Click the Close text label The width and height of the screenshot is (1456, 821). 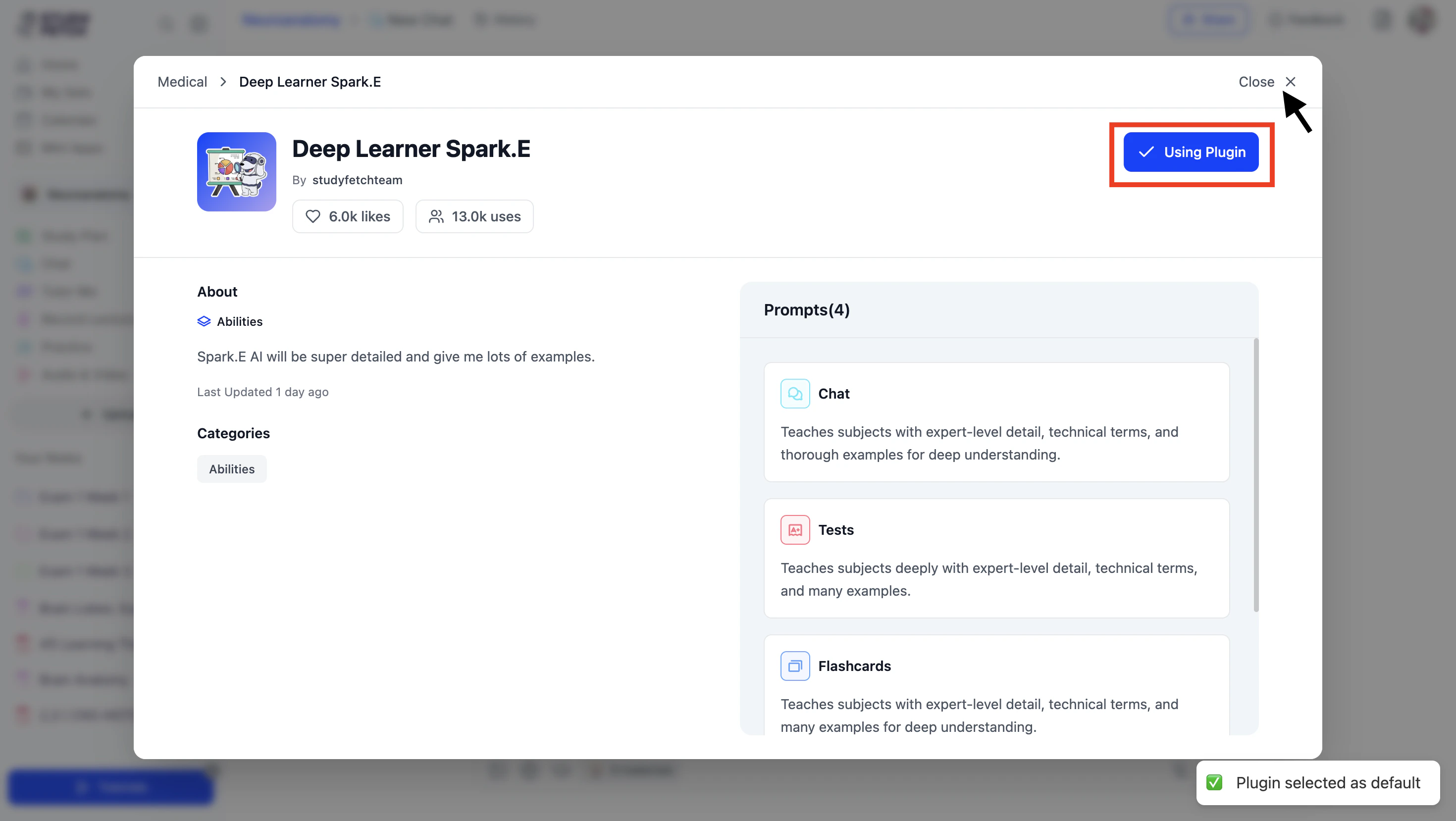tap(1256, 82)
